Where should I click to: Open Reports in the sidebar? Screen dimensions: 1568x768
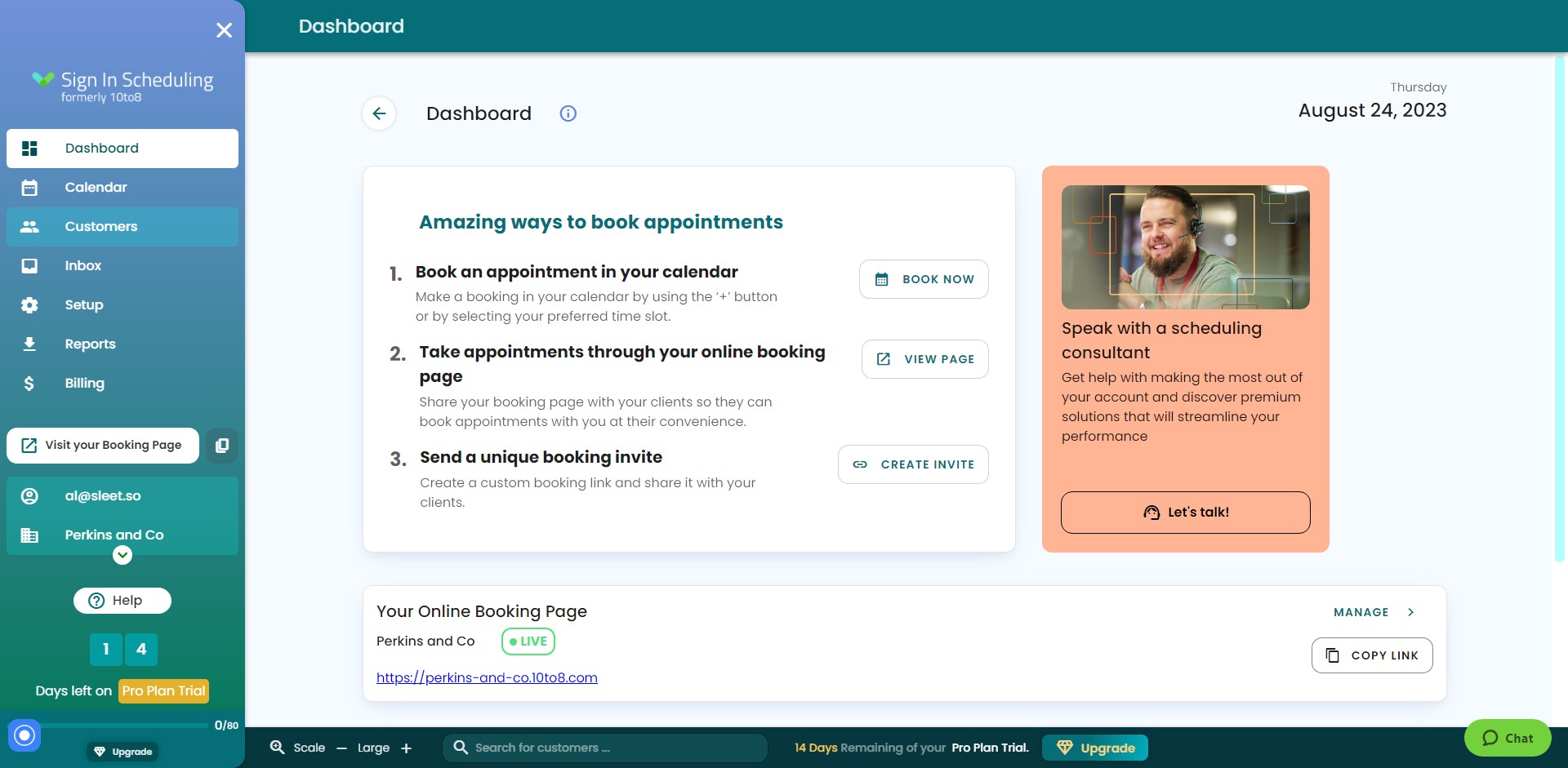(x=122, y=344)
